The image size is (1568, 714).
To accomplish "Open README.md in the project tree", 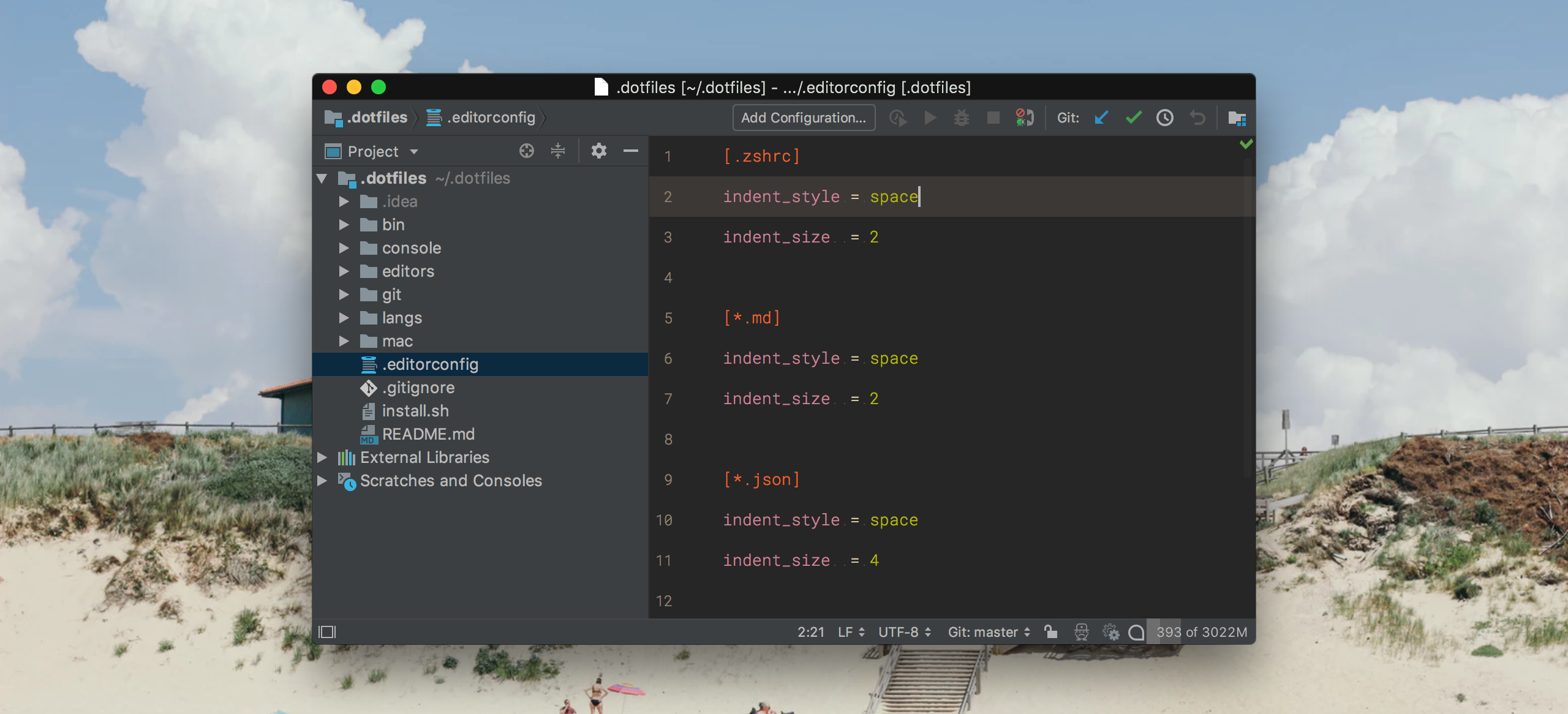I will point(428,434).
